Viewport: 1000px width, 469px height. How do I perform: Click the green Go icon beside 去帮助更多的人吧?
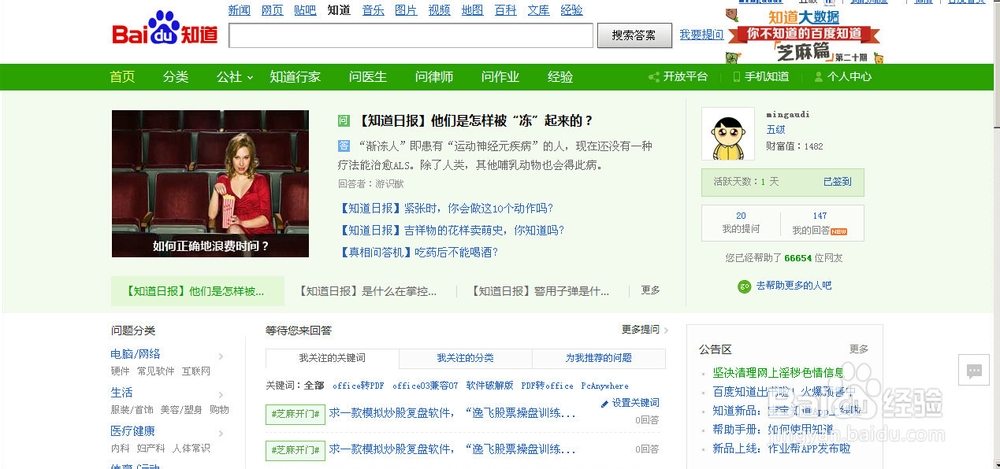coord(744,287)
